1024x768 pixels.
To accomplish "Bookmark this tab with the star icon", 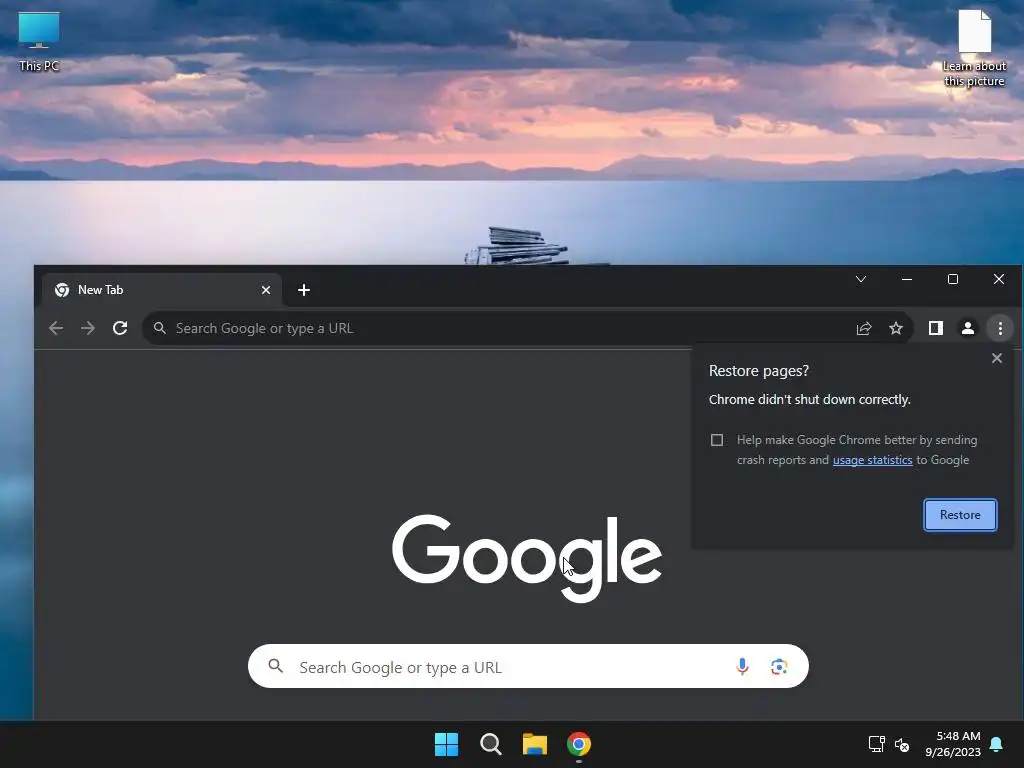I will coord(896,328).
